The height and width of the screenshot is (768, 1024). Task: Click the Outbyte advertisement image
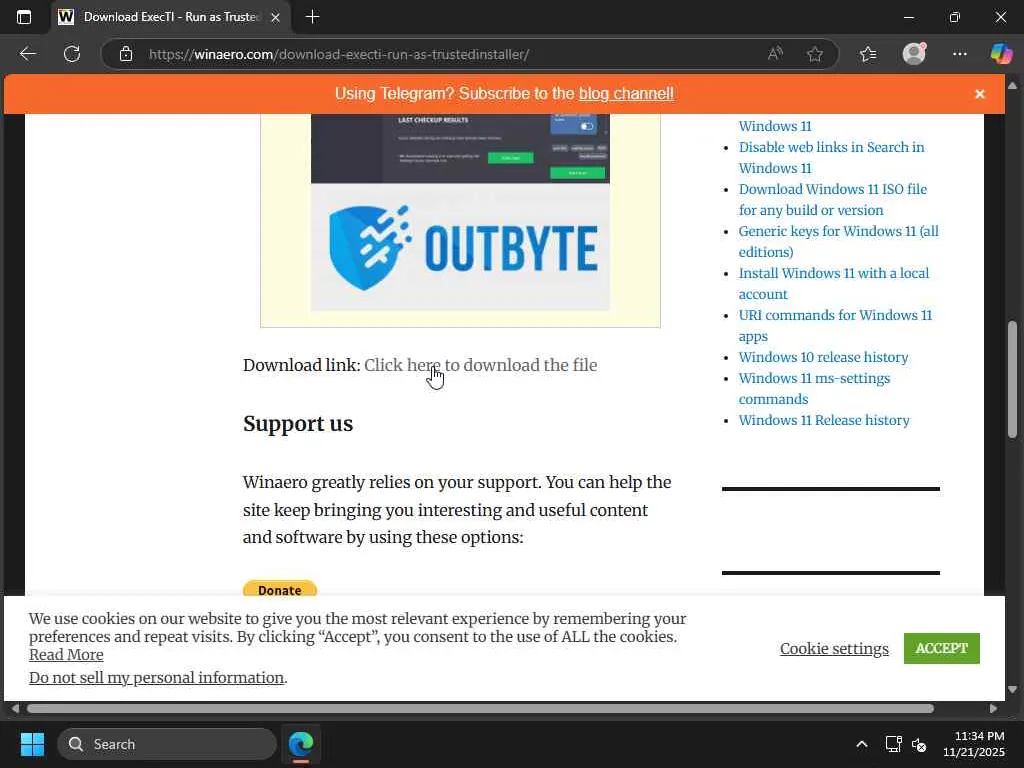tap(460, 212)
